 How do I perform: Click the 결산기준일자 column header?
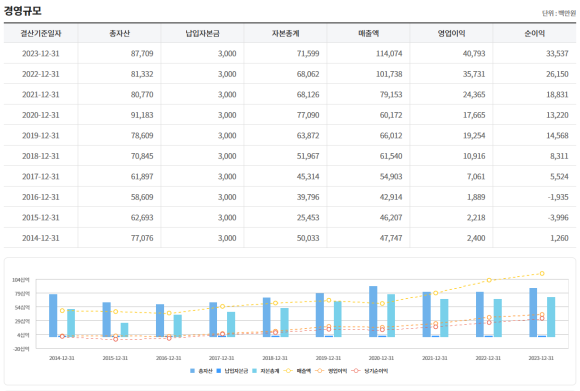coord(41,33)
